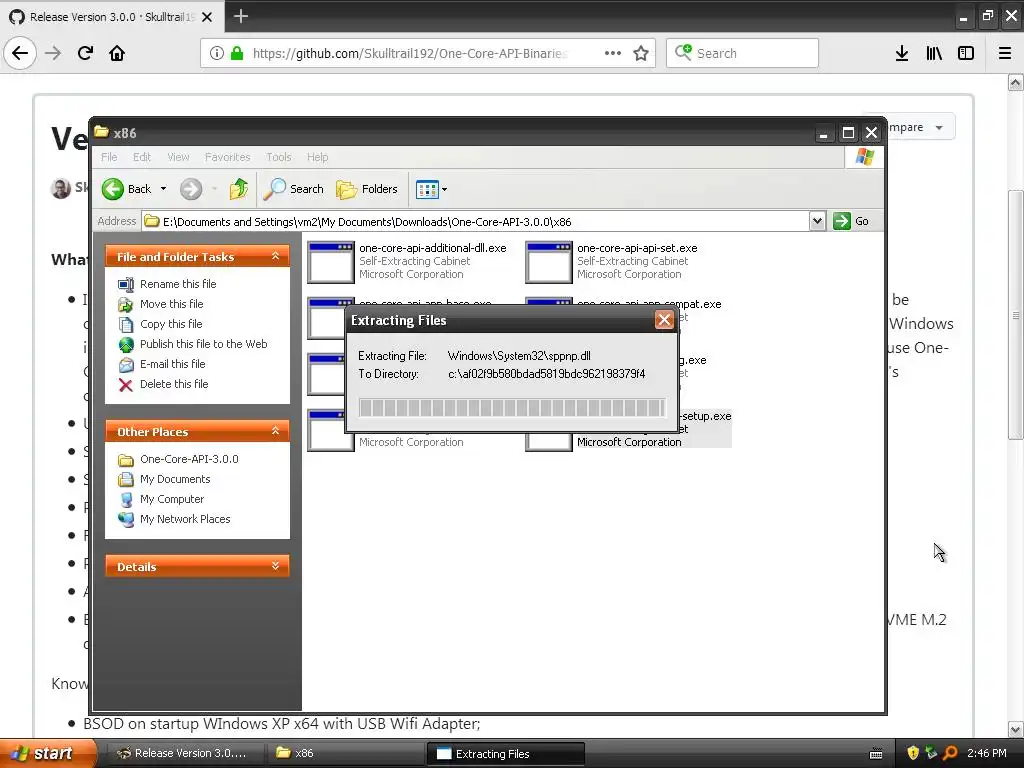Open a new Firefox tab
1024x768 pixels.
240,16
